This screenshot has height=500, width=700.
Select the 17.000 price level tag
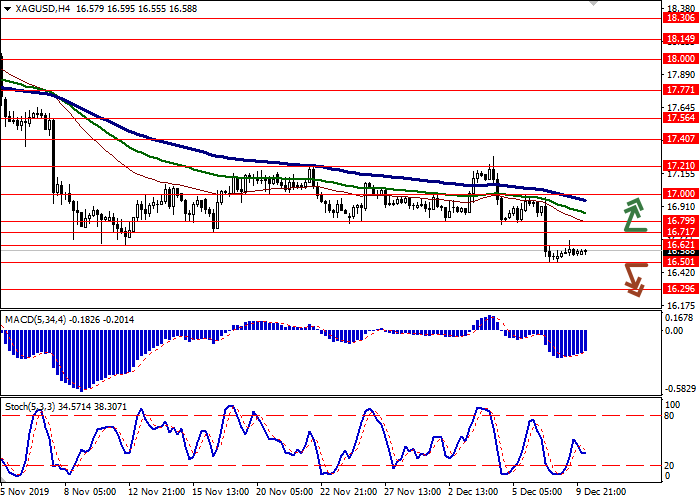pyautogui.click(x=679, y=193)
